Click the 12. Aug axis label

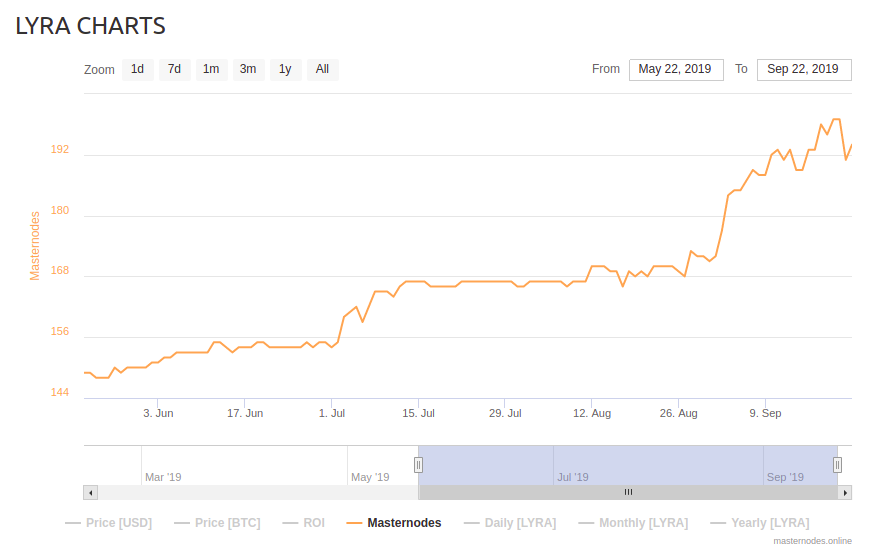click(592, 413)
